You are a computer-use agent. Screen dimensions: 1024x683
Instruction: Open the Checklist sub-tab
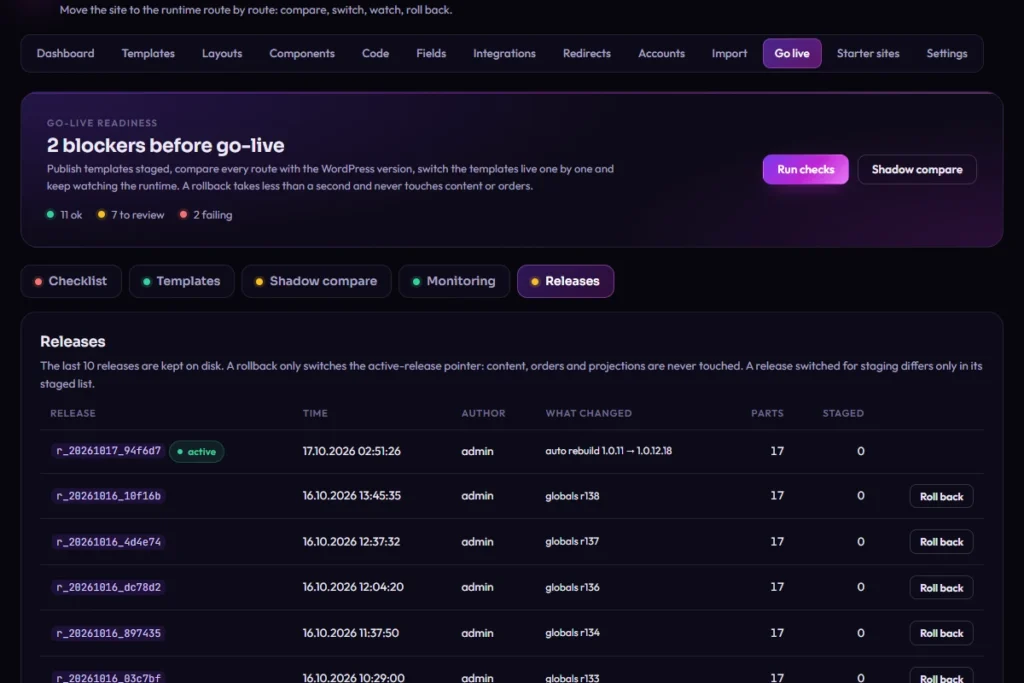[71, 281]
